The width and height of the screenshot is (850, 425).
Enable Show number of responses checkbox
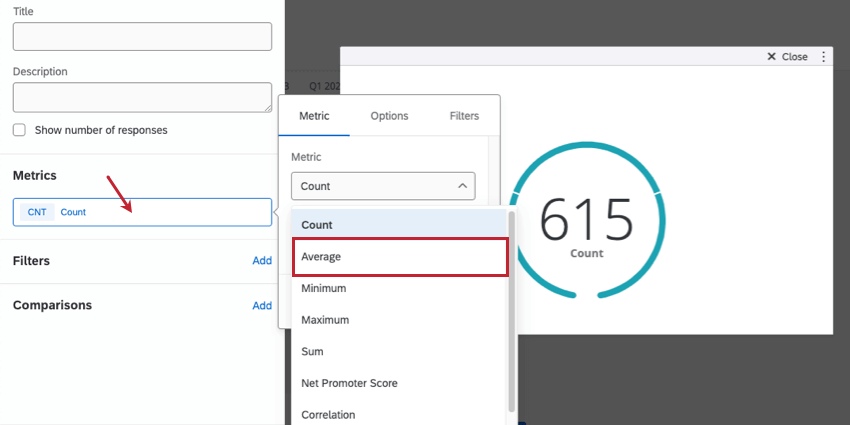click(20, 130)
